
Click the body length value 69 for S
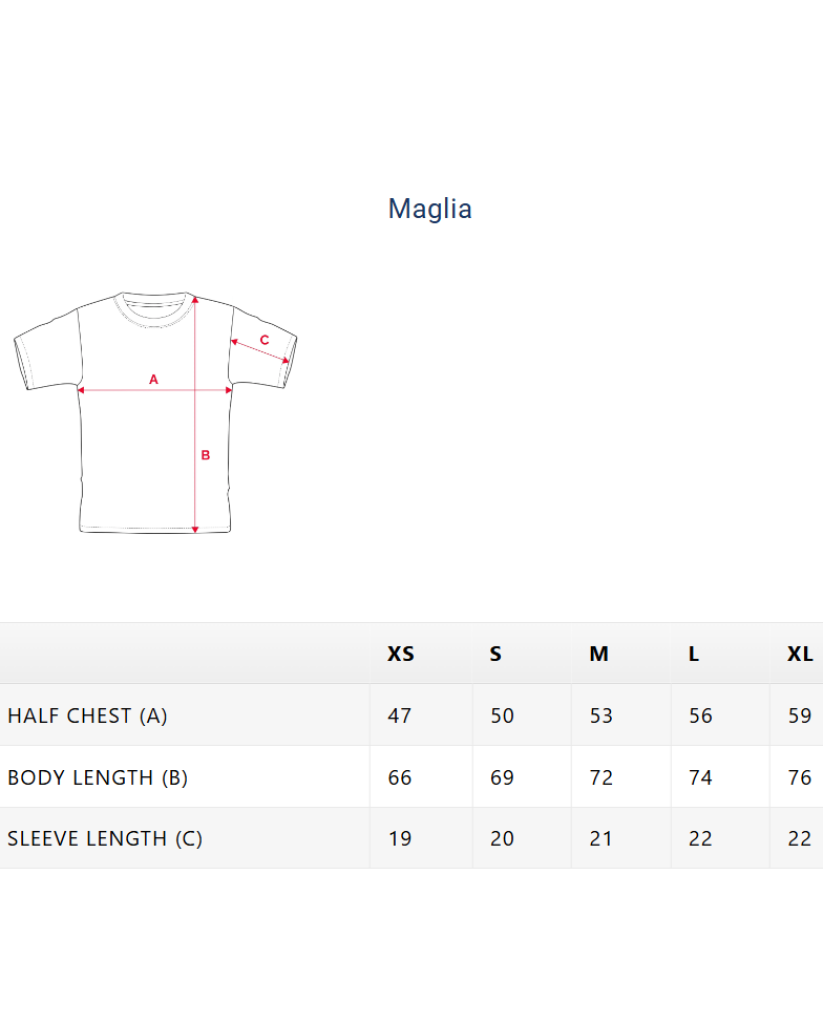pos(502,777)
